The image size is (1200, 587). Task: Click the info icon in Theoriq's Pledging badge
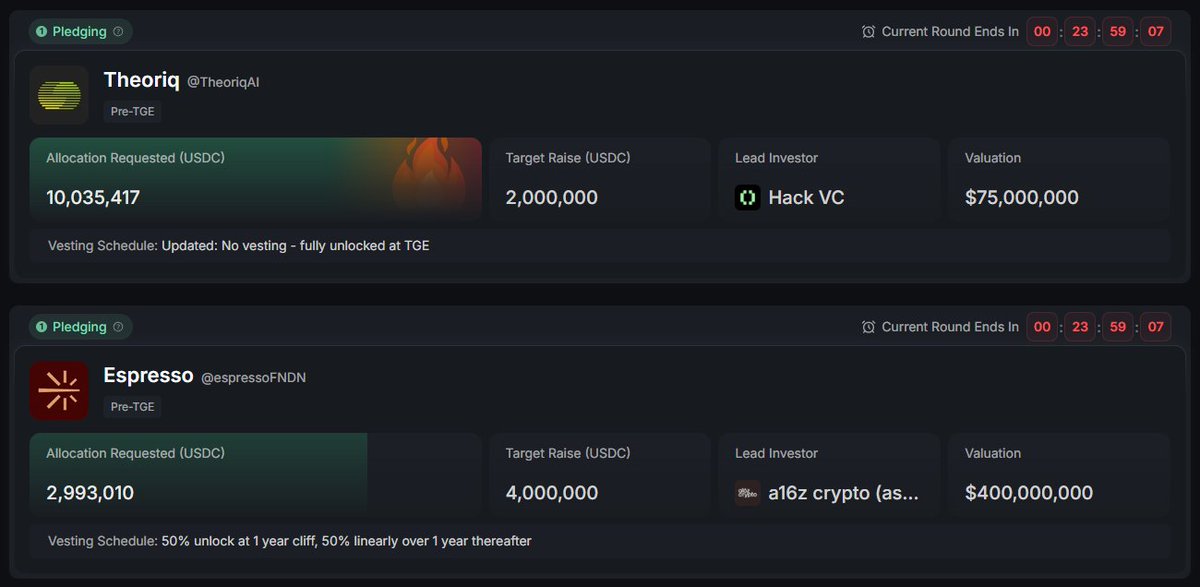pyautogui.click(x=118, y=32)
